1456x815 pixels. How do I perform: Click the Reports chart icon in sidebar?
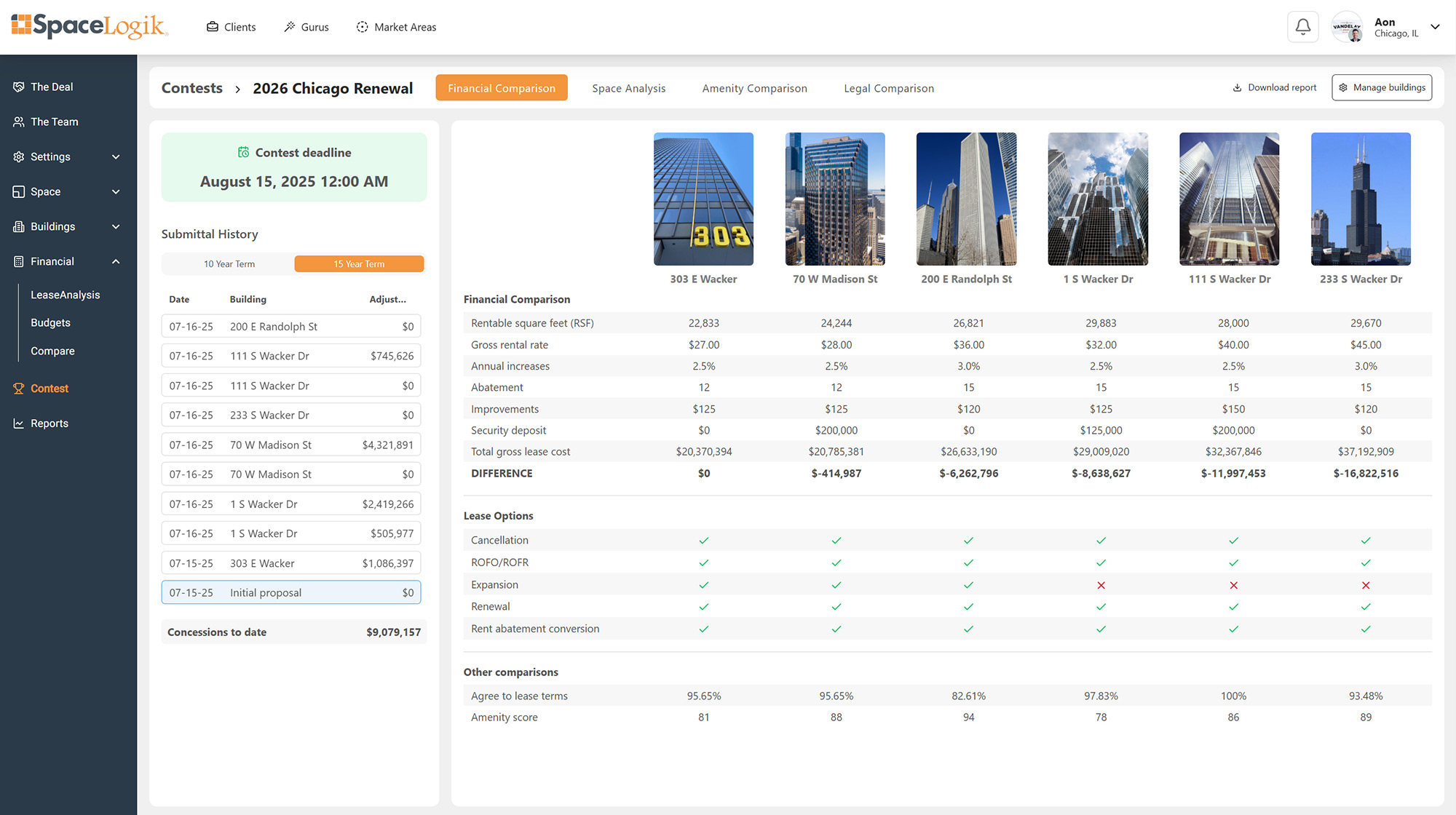click(19, 424)
